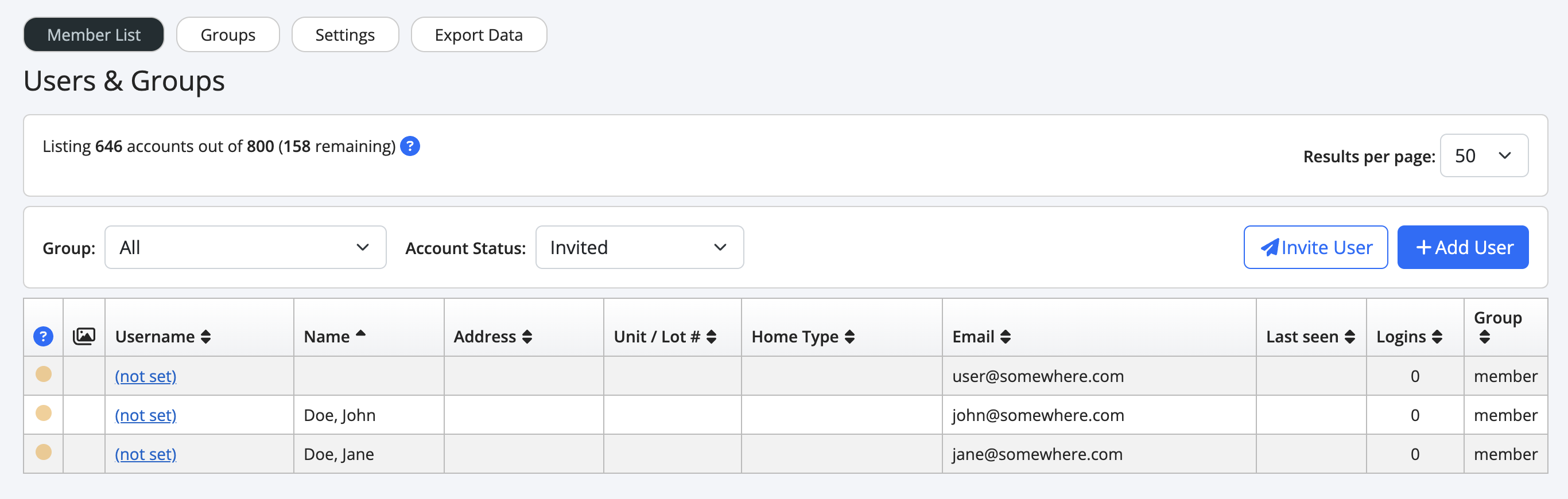Sort by Last seen column
Viewport: 1568px width, 499px height.
(1310, 337)
